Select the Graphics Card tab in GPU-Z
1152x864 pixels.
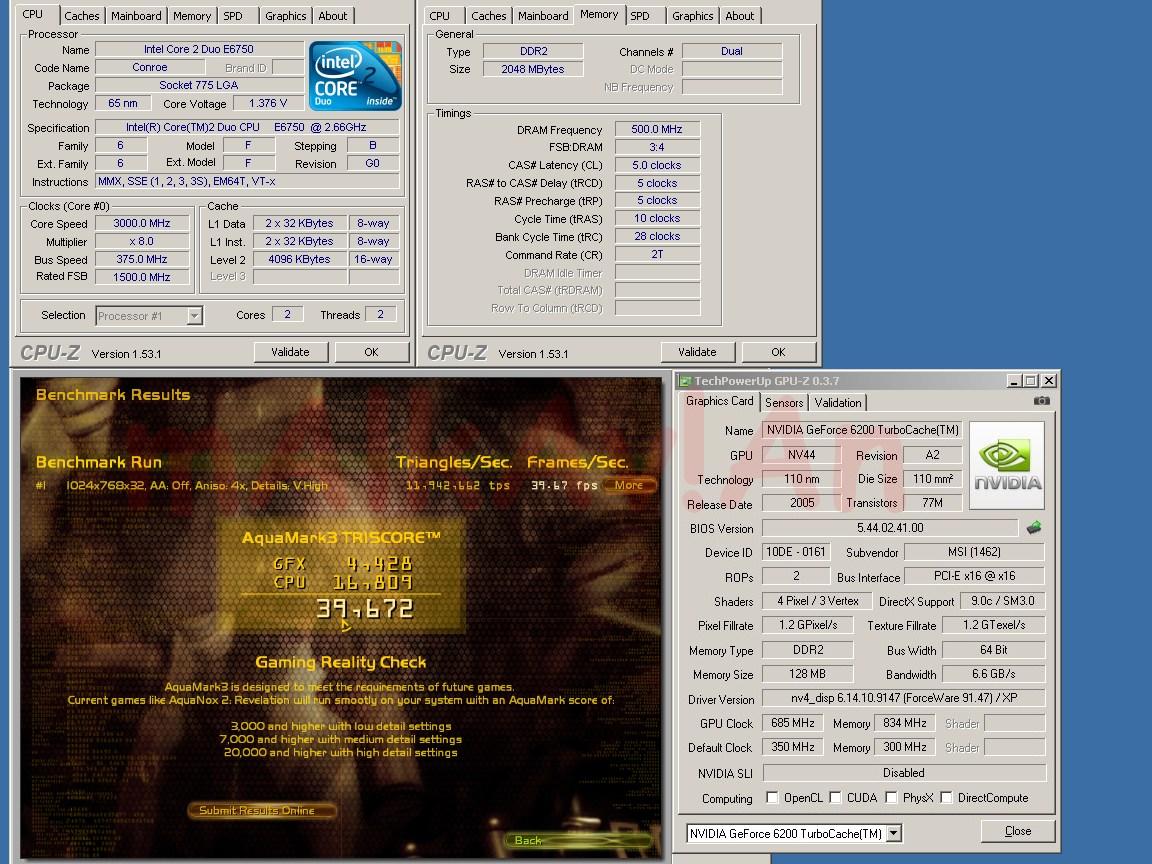pos(719,401)
